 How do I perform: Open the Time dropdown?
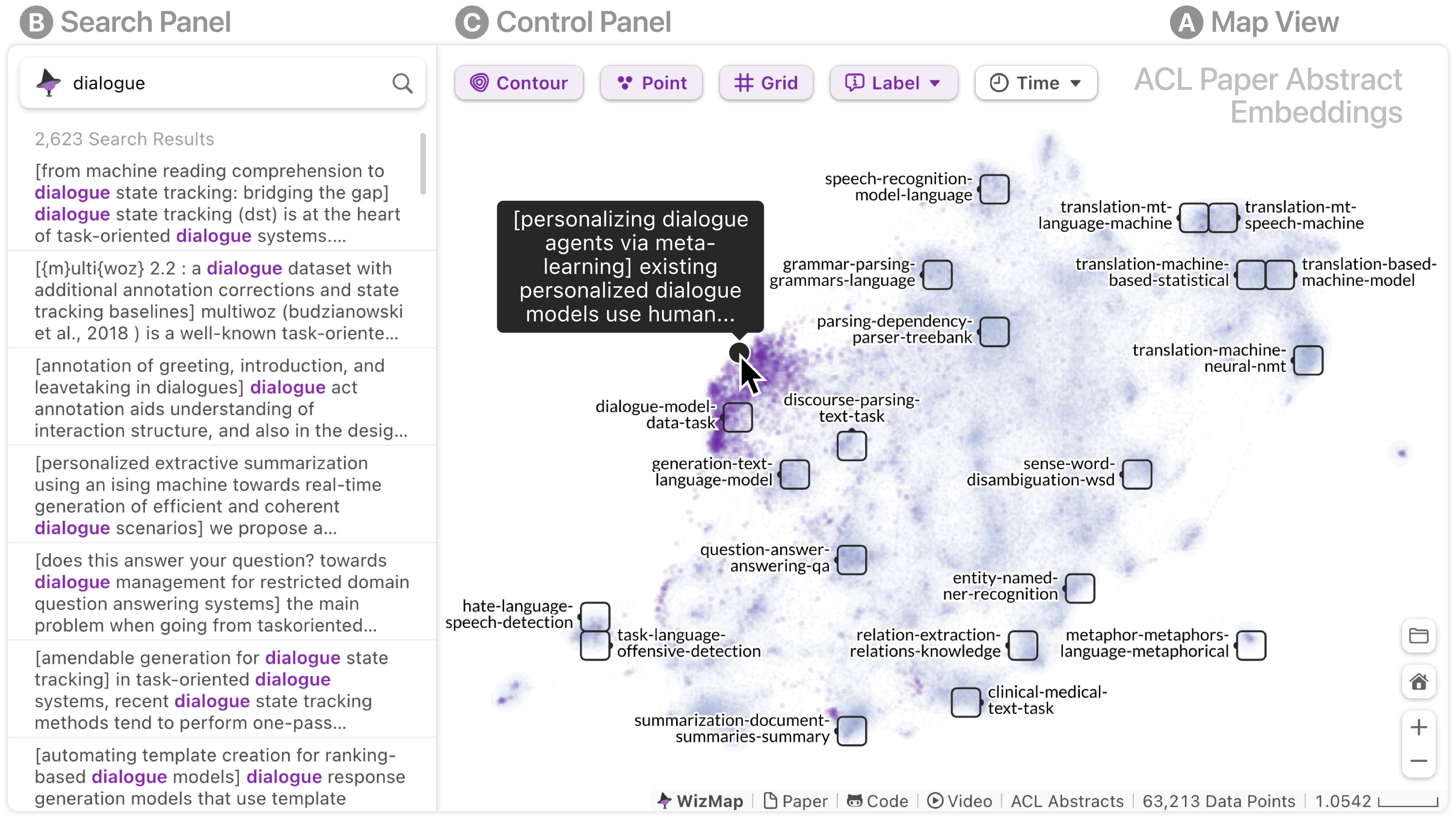1035,83
